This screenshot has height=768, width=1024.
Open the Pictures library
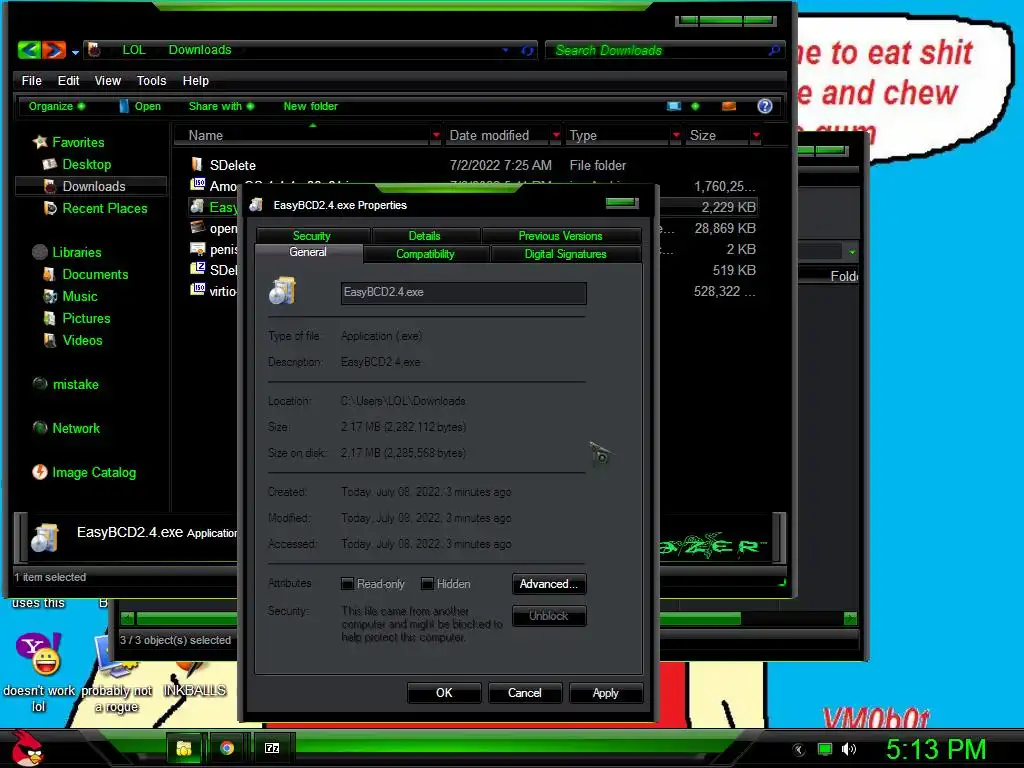click(x=86, y=318)
